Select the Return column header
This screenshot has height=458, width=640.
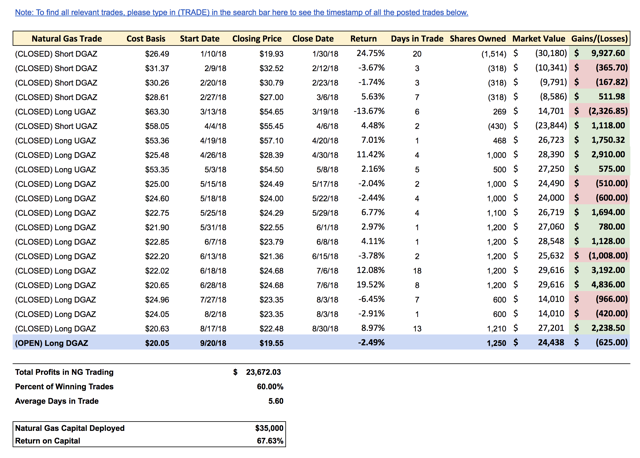tap(363, 39)
